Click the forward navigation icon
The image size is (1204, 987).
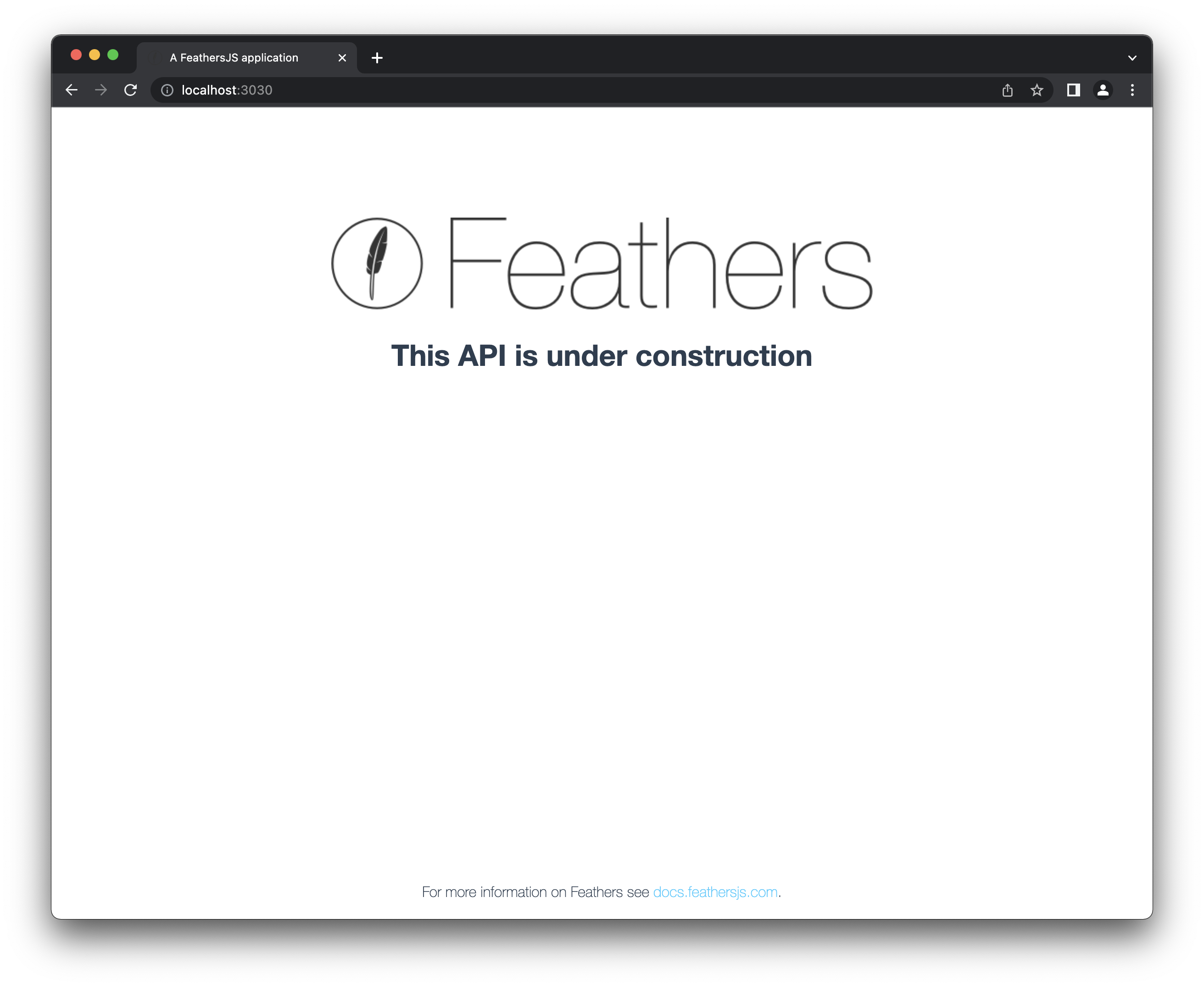pyautogui.click(x=101, y=90)
